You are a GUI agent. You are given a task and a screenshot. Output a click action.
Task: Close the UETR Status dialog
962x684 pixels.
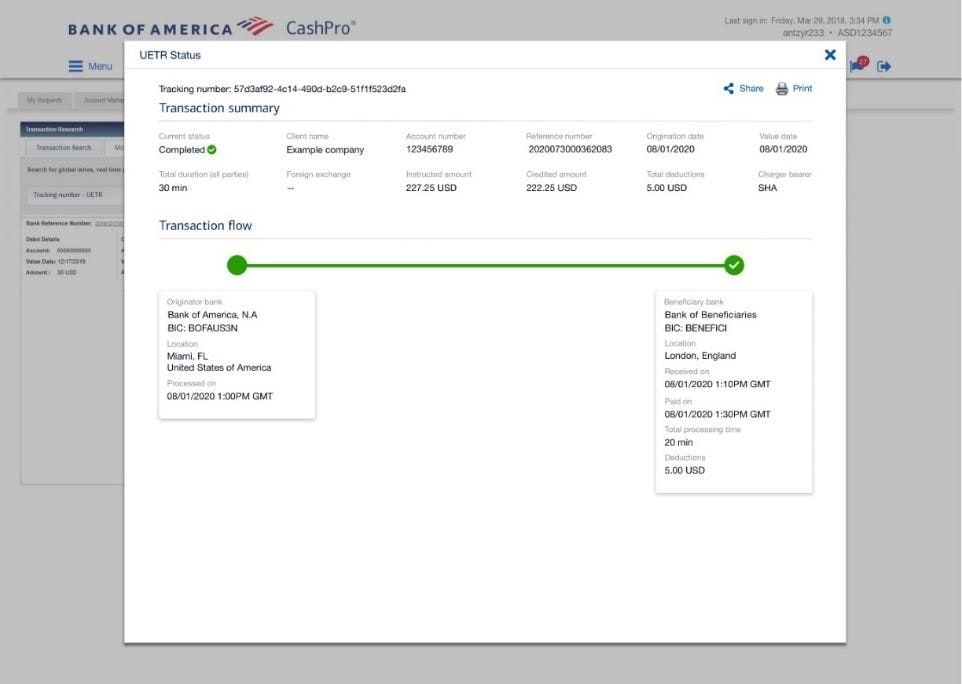(830, 55)
